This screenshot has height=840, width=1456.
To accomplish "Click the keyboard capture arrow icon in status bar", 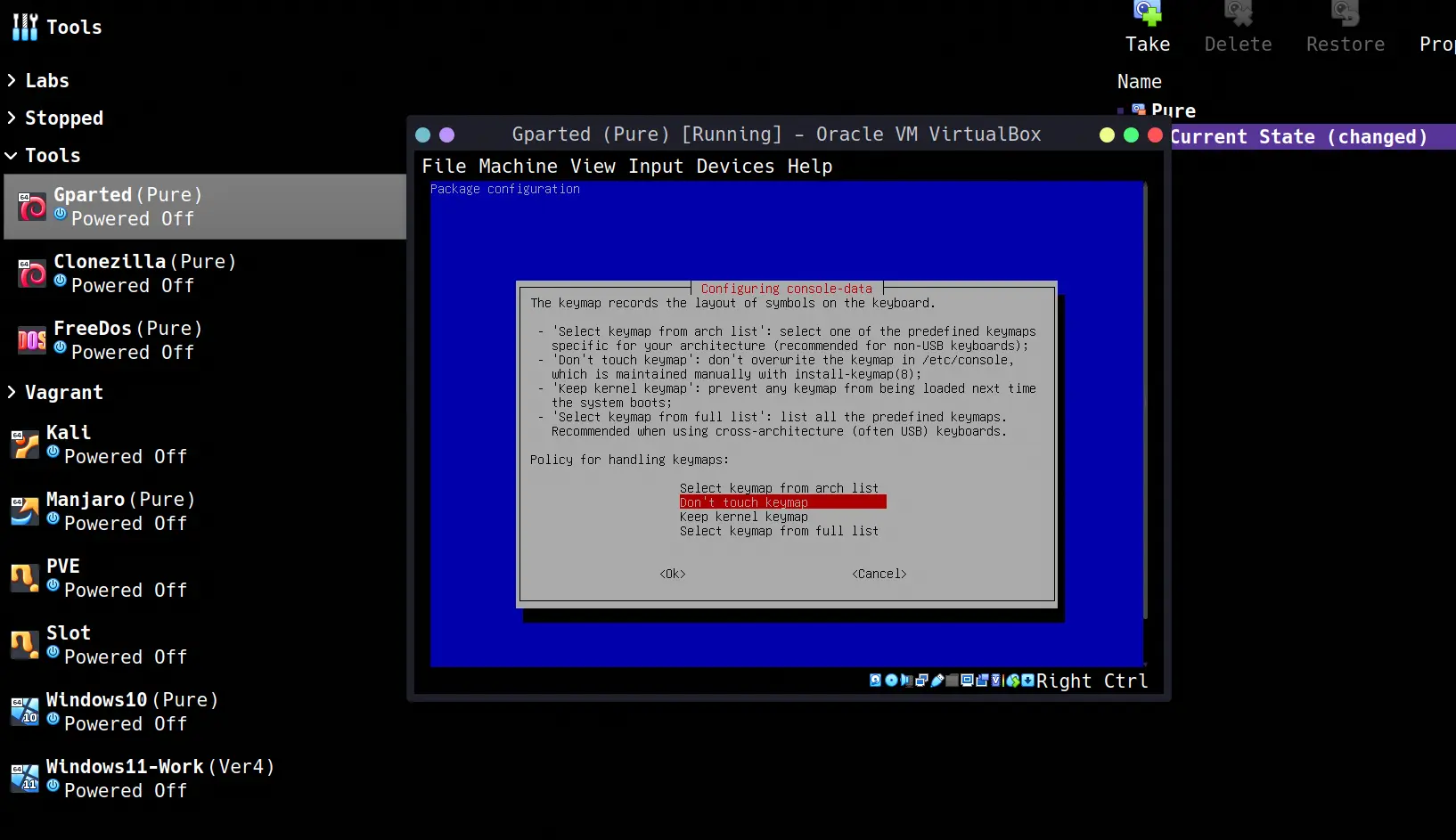I will click(1027, 681).
